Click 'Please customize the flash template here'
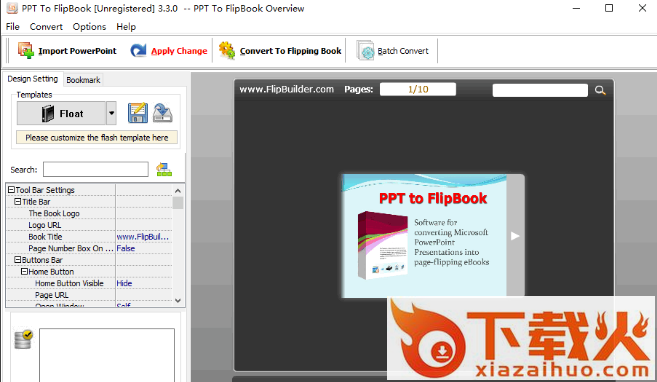The width and height of the screenshot is (657, 382). click(97, 137)
